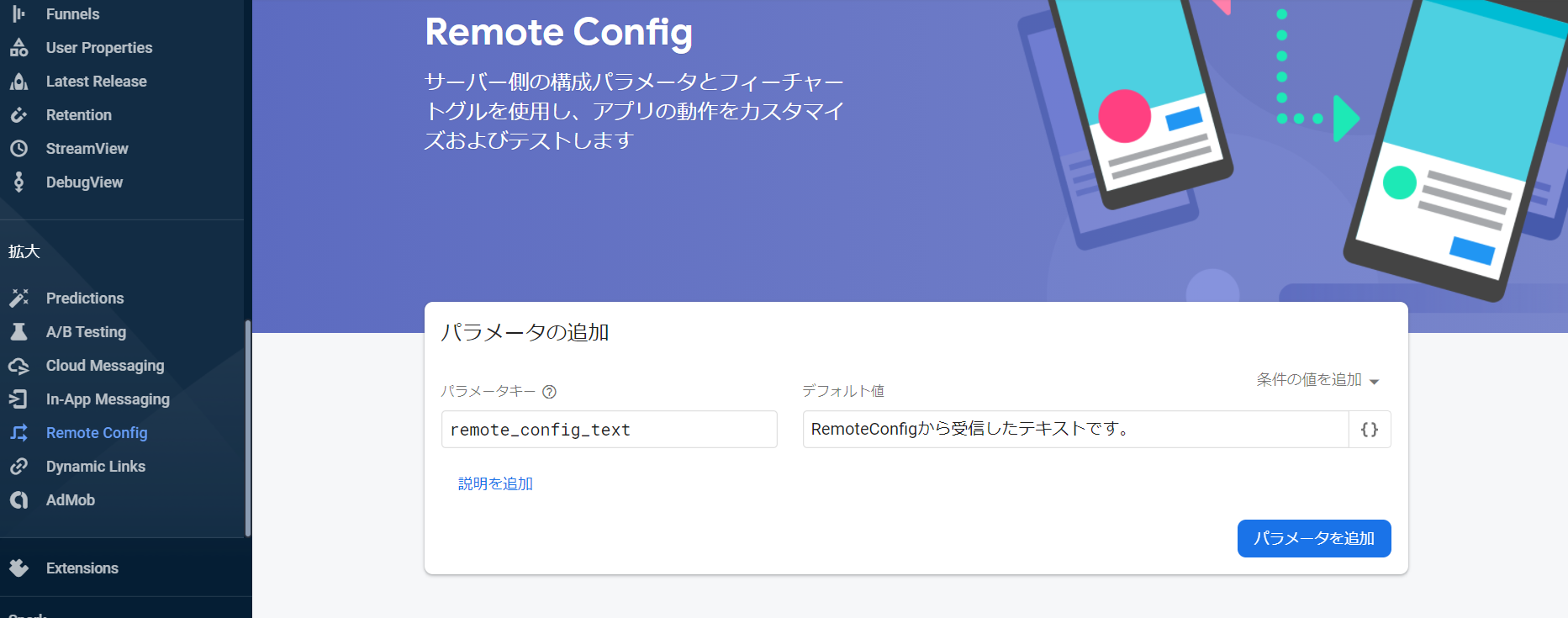Open User Properties from the sidebar
The height and width of the screenshot is (618, 1568).
98,47
